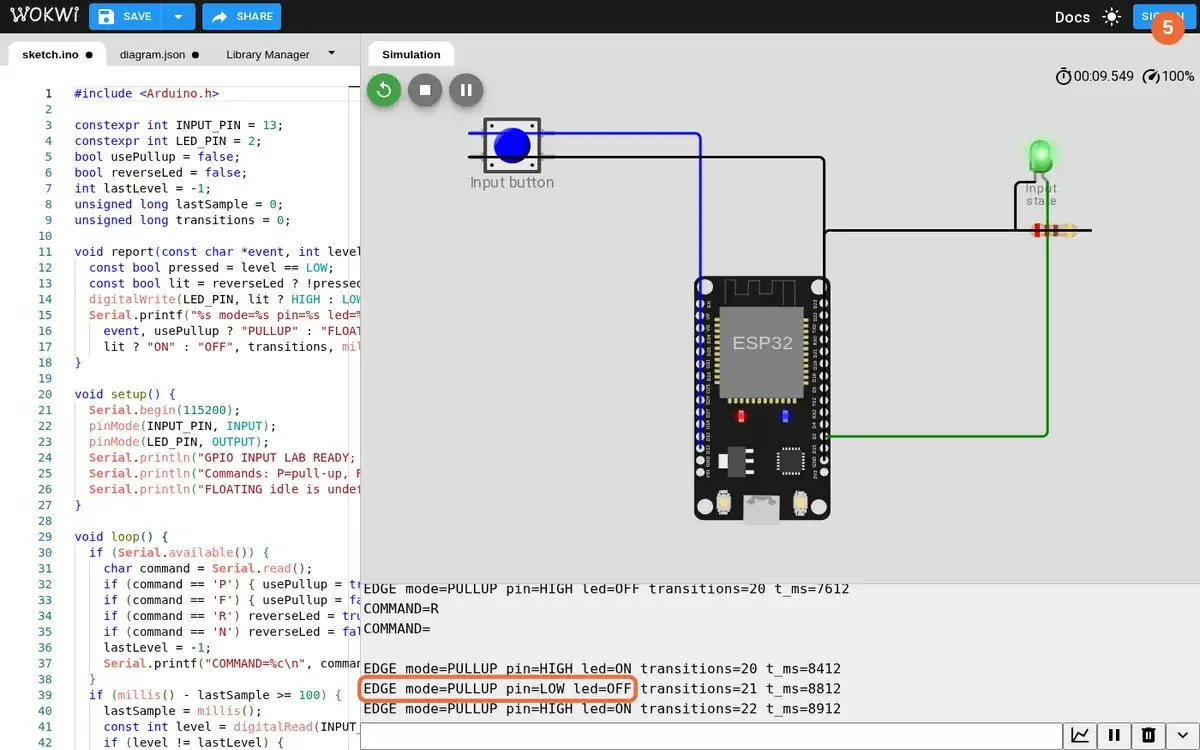This screenshot has height=750, width=1200.
Task: Click code line 'unsigned long transitions = 0;'
Action: click(182, 220)
